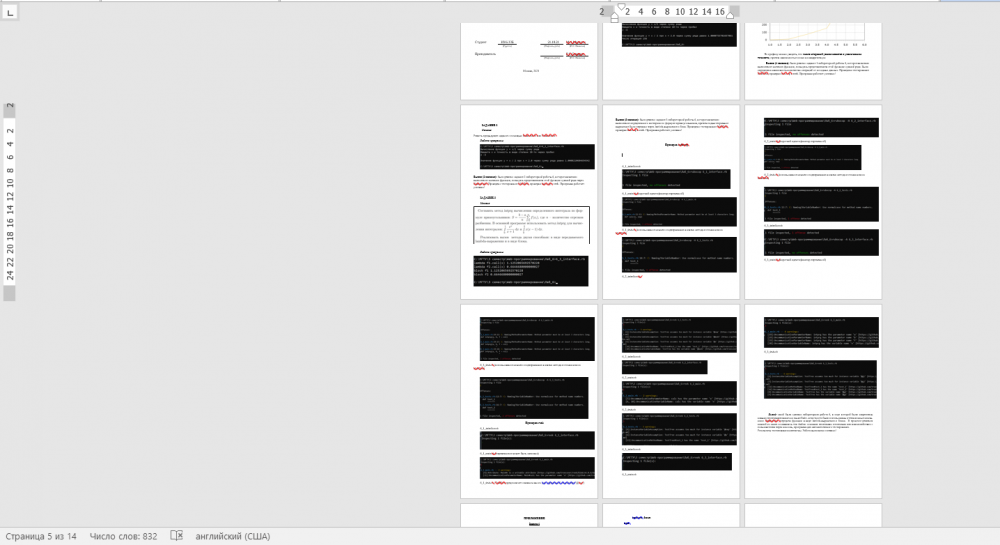
Task: Select the top page with signature lines
Action: pos(529,61)
